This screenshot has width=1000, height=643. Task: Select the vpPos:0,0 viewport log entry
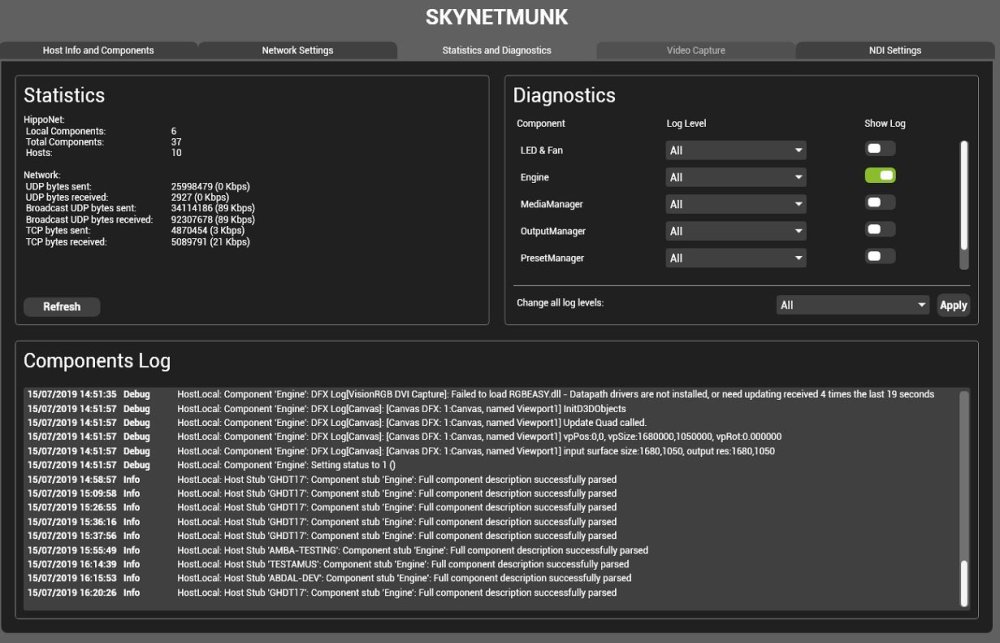pyautogui.click(x=491, y=437)
